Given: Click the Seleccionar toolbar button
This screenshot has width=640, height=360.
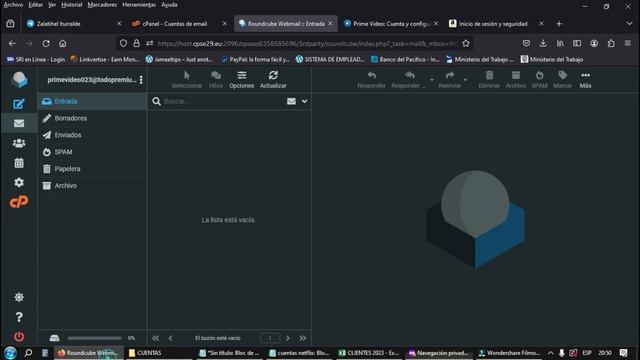Looking at the screenshot, I should pos(187,80).
